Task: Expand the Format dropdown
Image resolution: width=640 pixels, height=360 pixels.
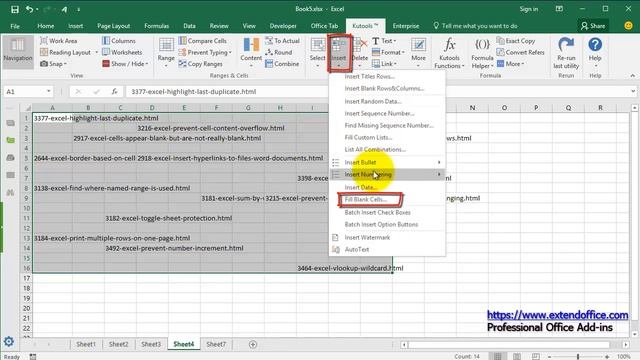Action: 403,52
